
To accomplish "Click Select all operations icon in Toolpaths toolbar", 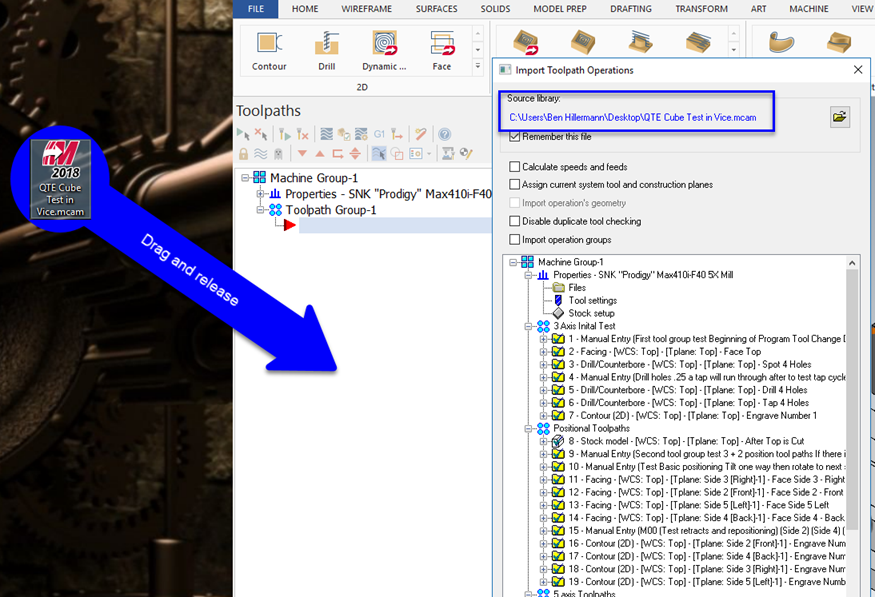I will click(x=243, y=134).
